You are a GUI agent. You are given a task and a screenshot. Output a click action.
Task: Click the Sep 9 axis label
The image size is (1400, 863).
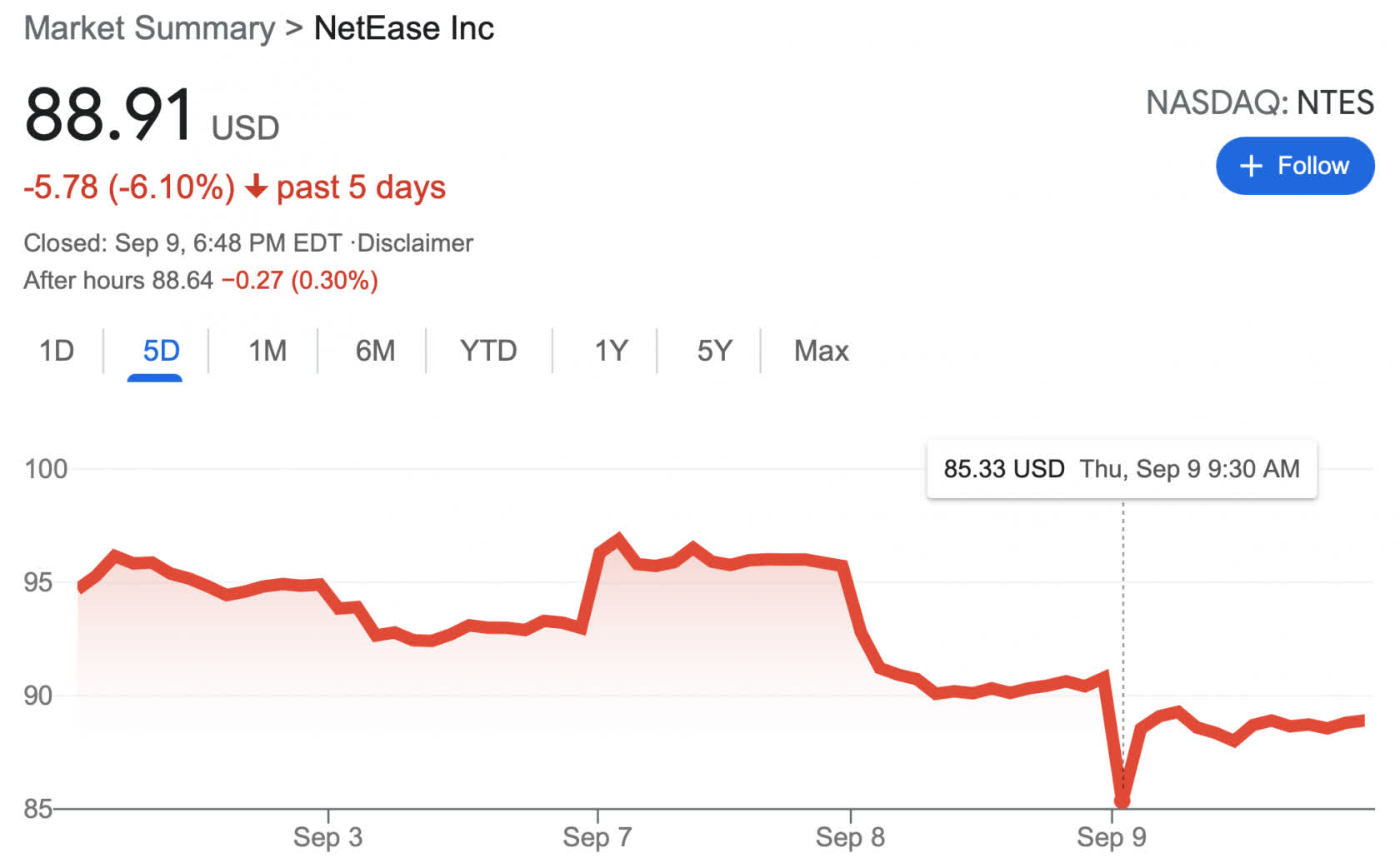1111,837
